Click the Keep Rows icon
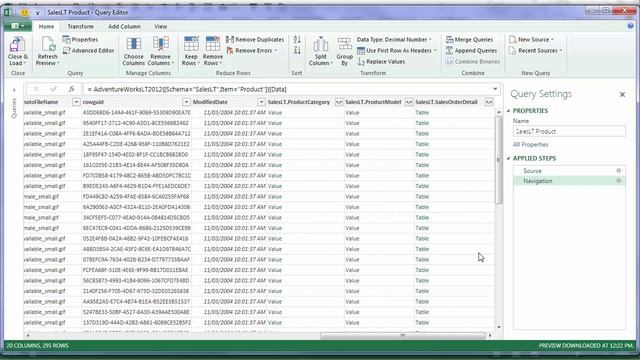 (191, 44)
